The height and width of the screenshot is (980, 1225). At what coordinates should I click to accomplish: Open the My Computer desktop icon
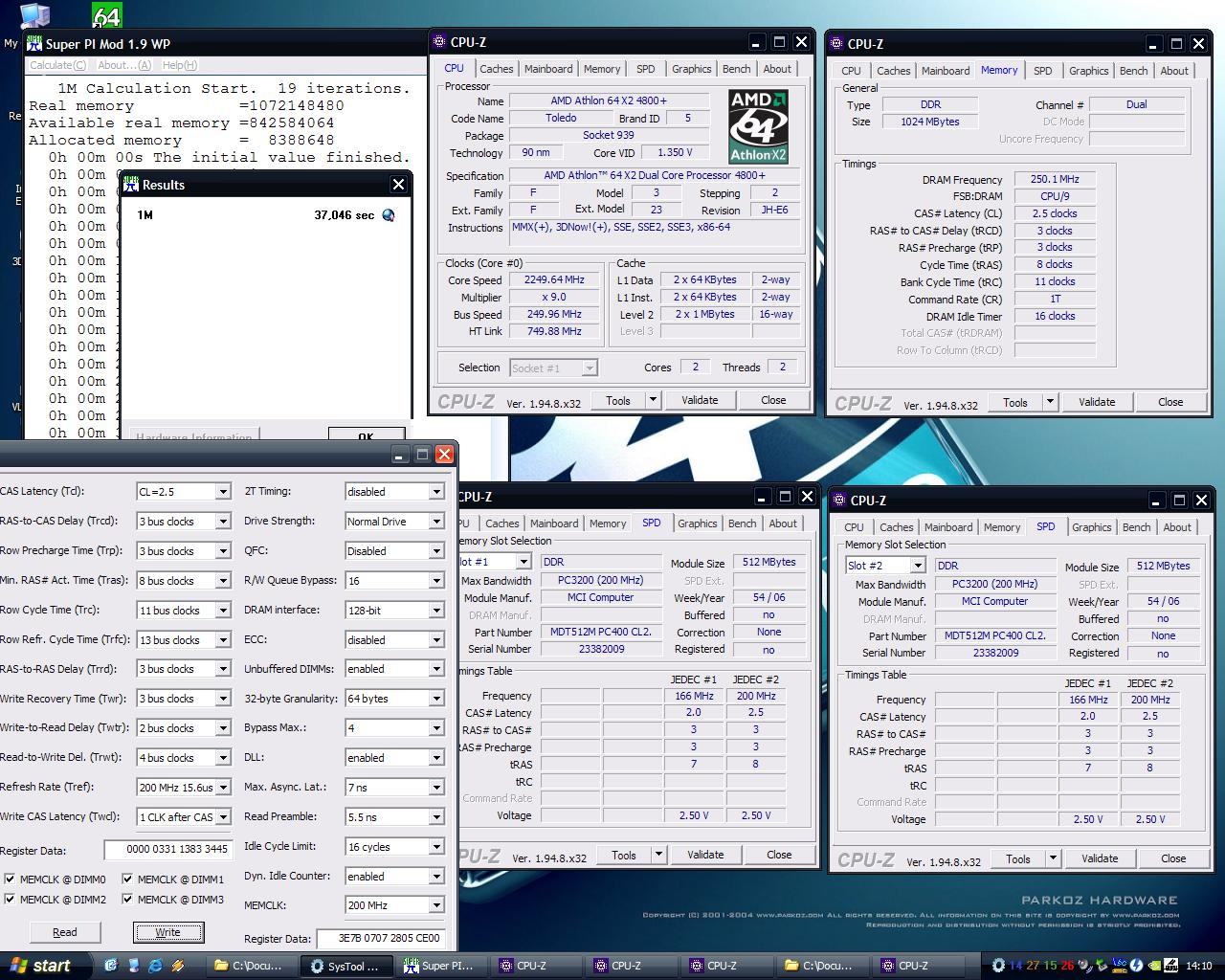tap(34, 14)
